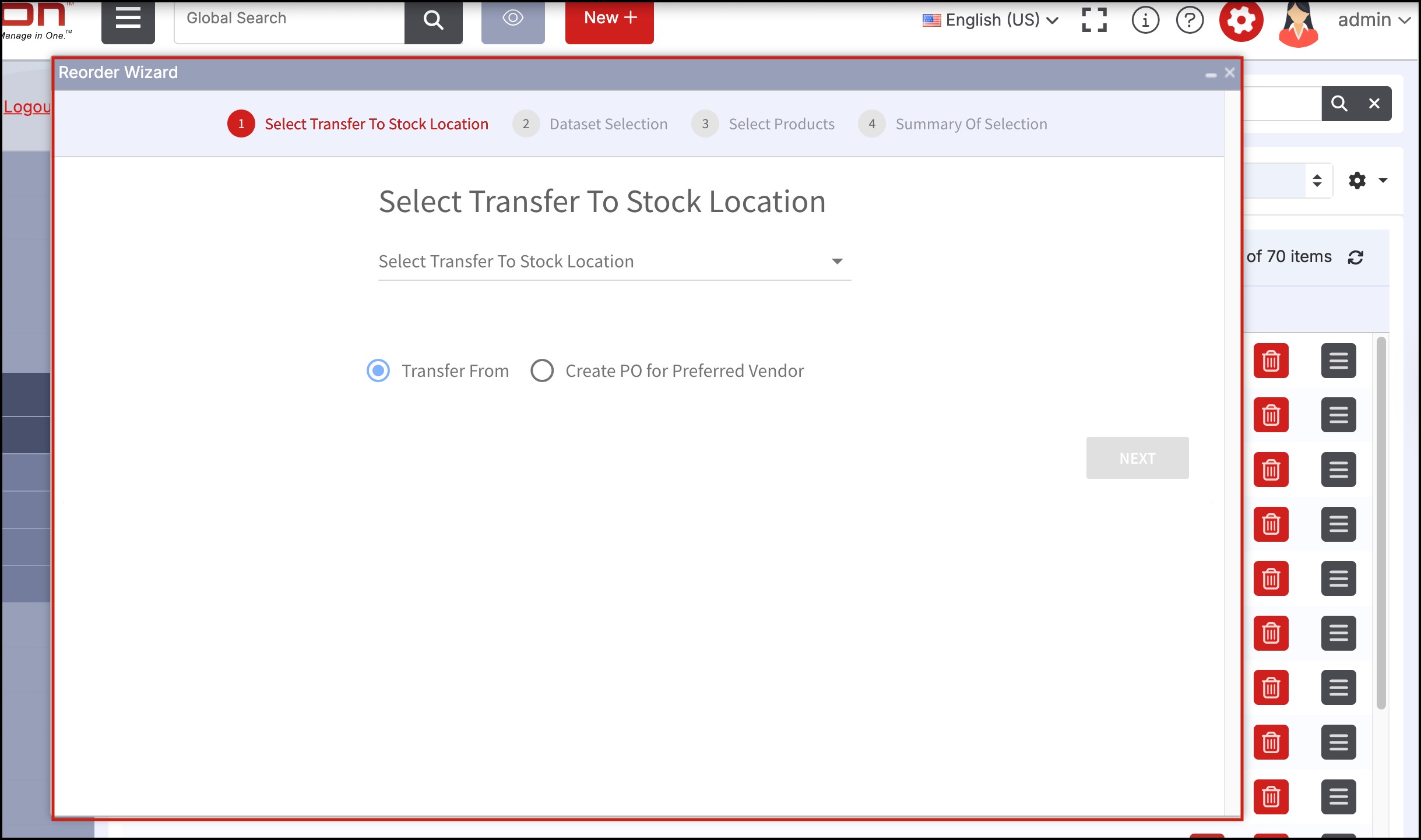The height and width of the screenshot is (840, 1421).
Task: Open the ninth row's hamburger menu
Action: (x=1339, y=797)
